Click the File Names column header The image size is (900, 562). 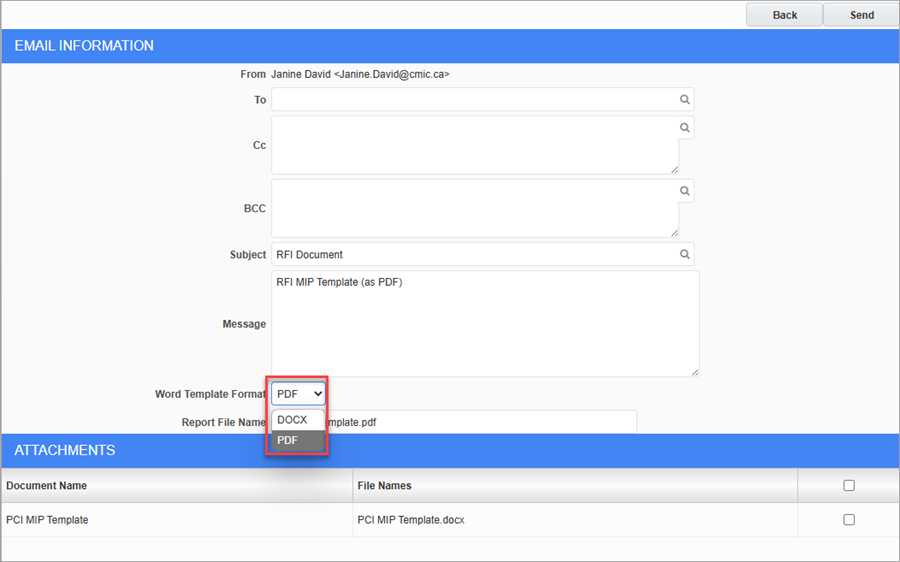[x=384, y=486]
